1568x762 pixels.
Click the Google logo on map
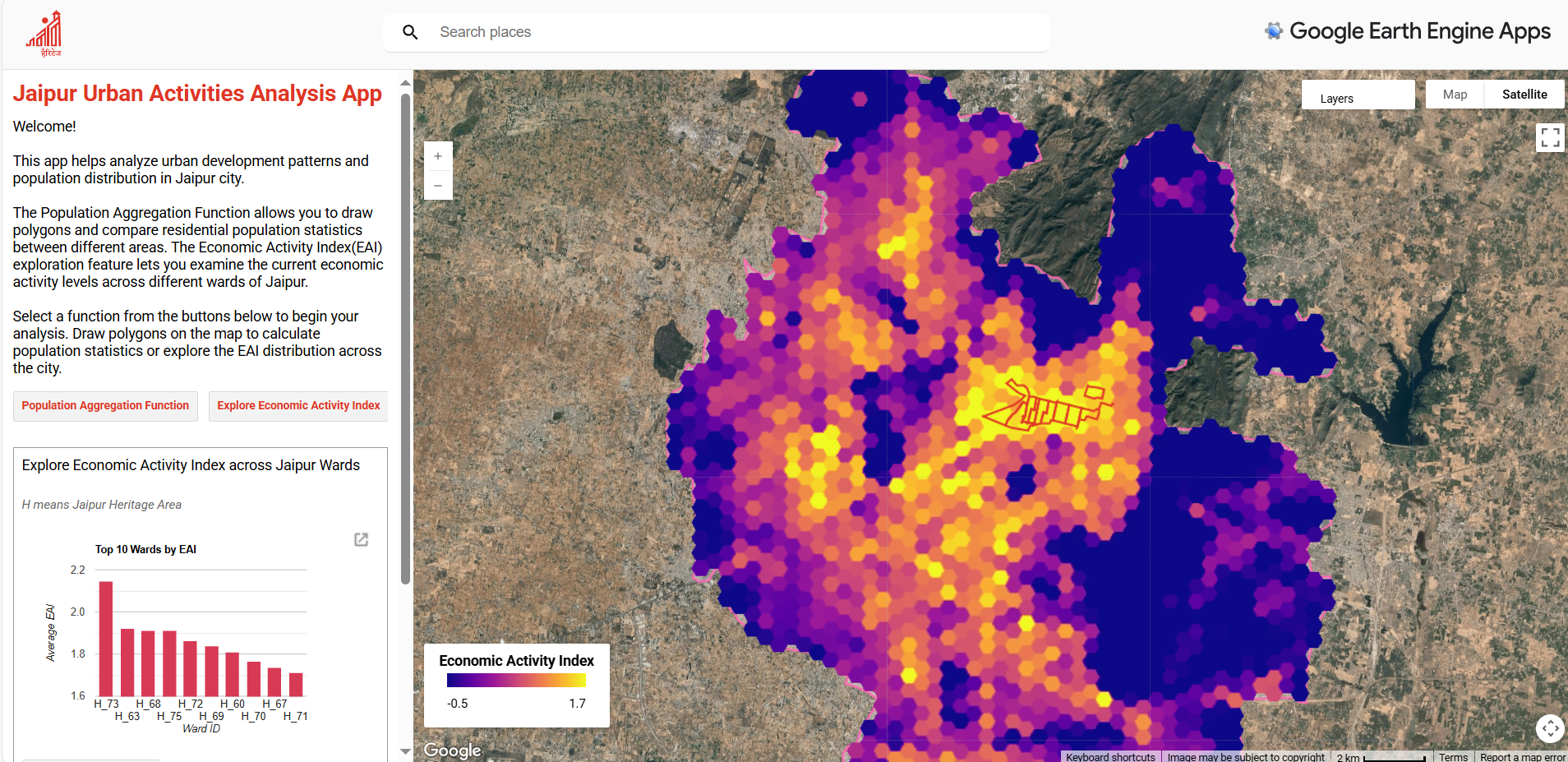452,750
